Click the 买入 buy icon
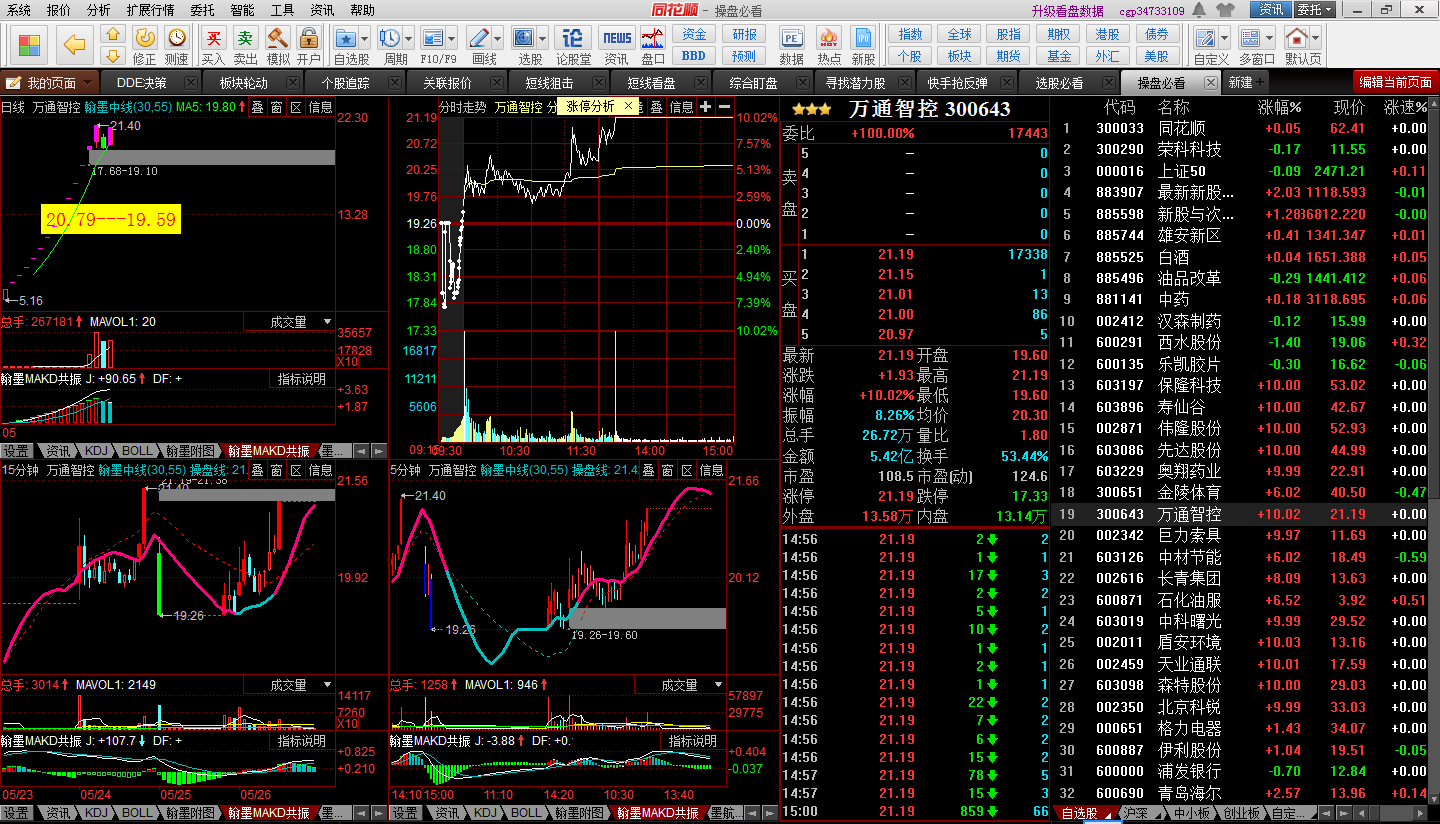Viewport: 1440px width, 824px height. click(213, 37)
